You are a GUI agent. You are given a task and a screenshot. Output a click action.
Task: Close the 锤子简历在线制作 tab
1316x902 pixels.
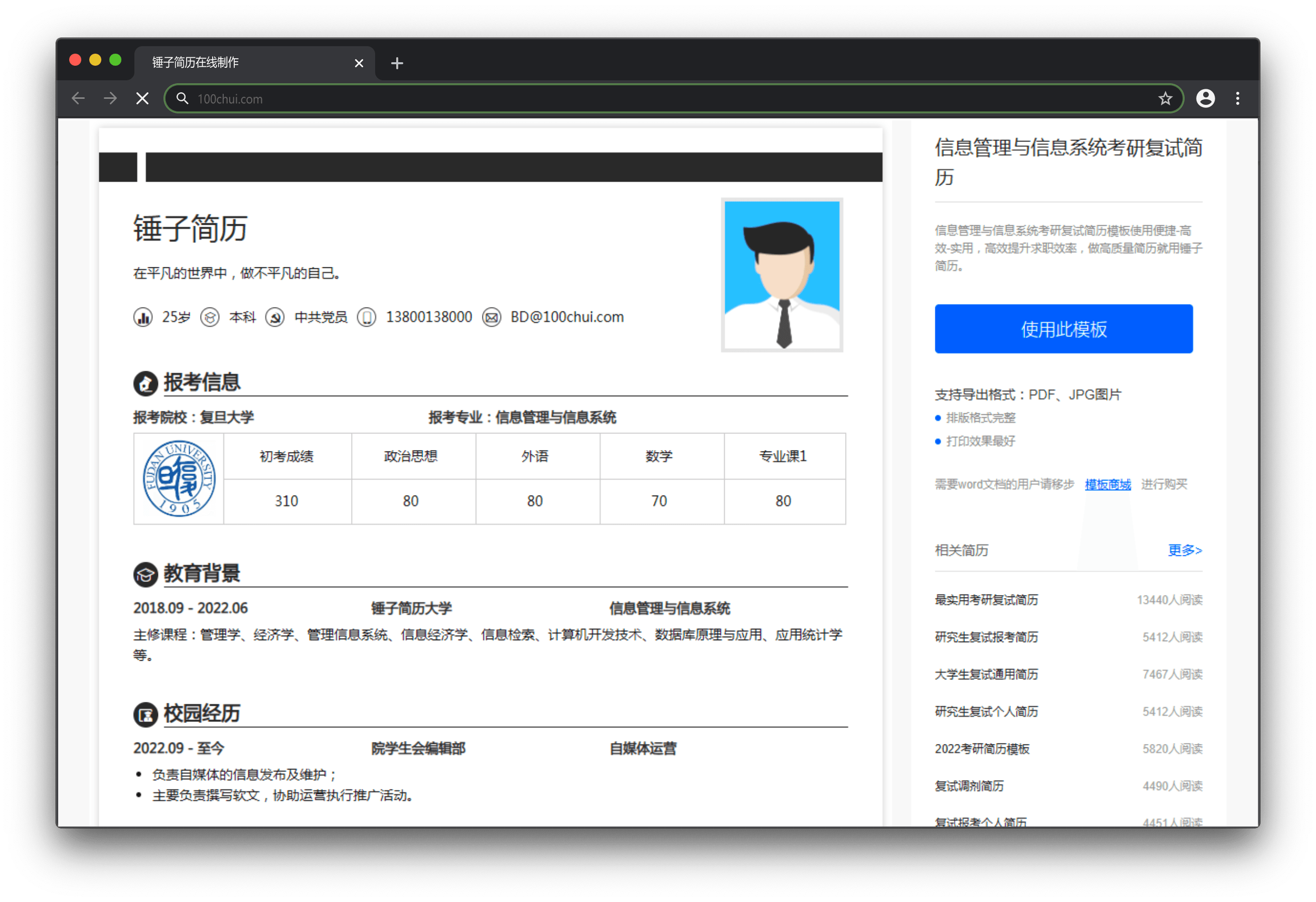pos(359,63)
